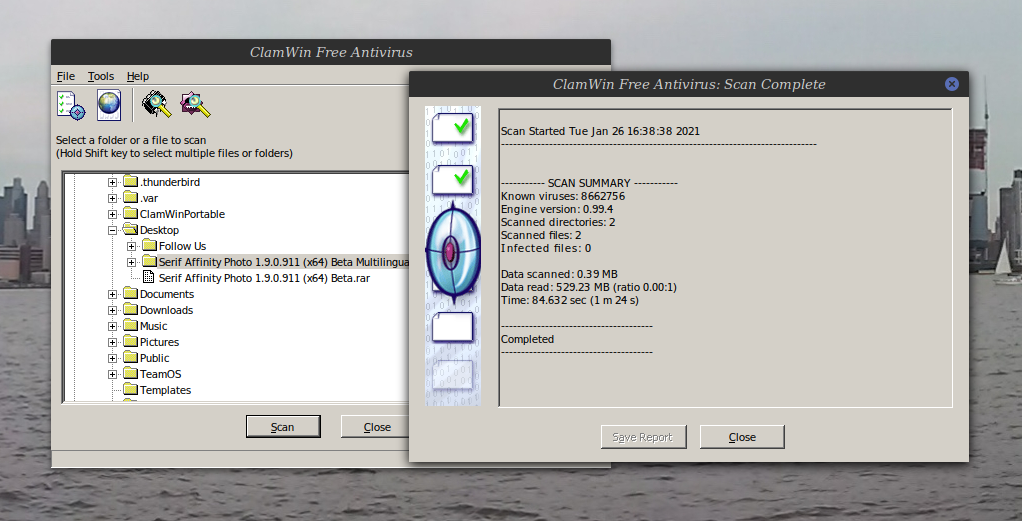Click the 'Completed' status line
This screenshot has width=1022, height=521.
point(527,339)
